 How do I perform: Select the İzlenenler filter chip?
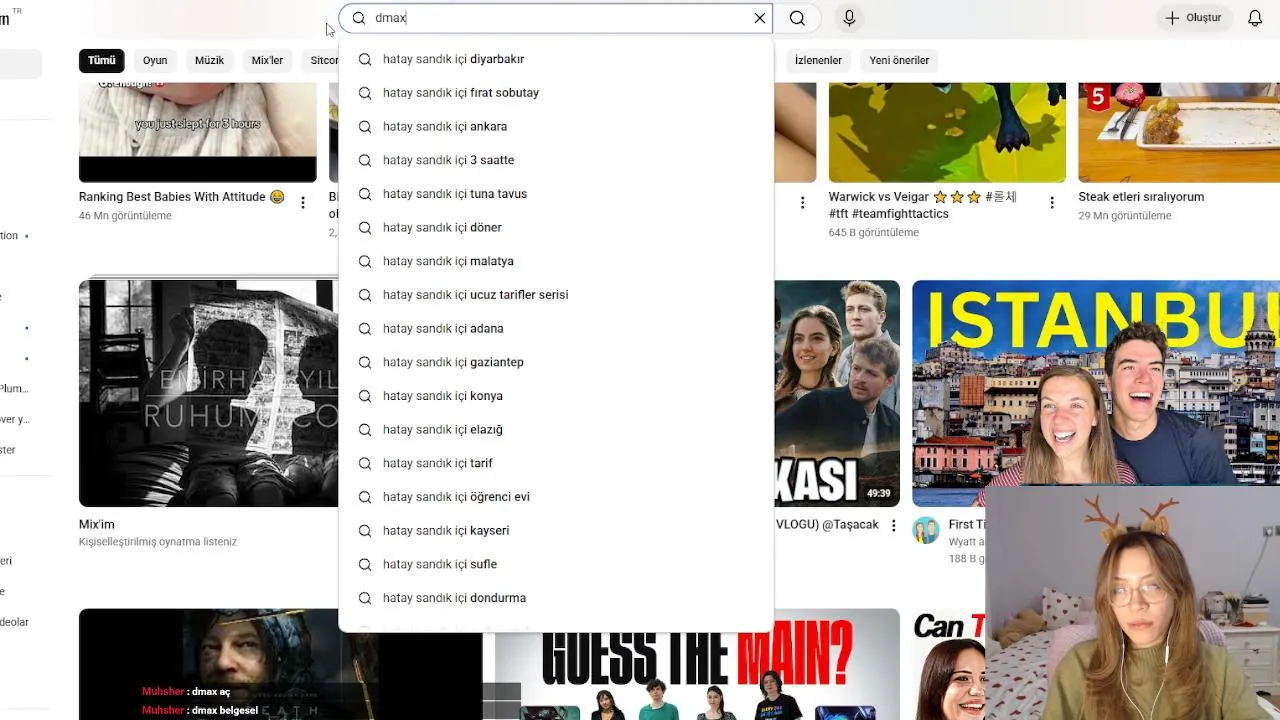818,60
